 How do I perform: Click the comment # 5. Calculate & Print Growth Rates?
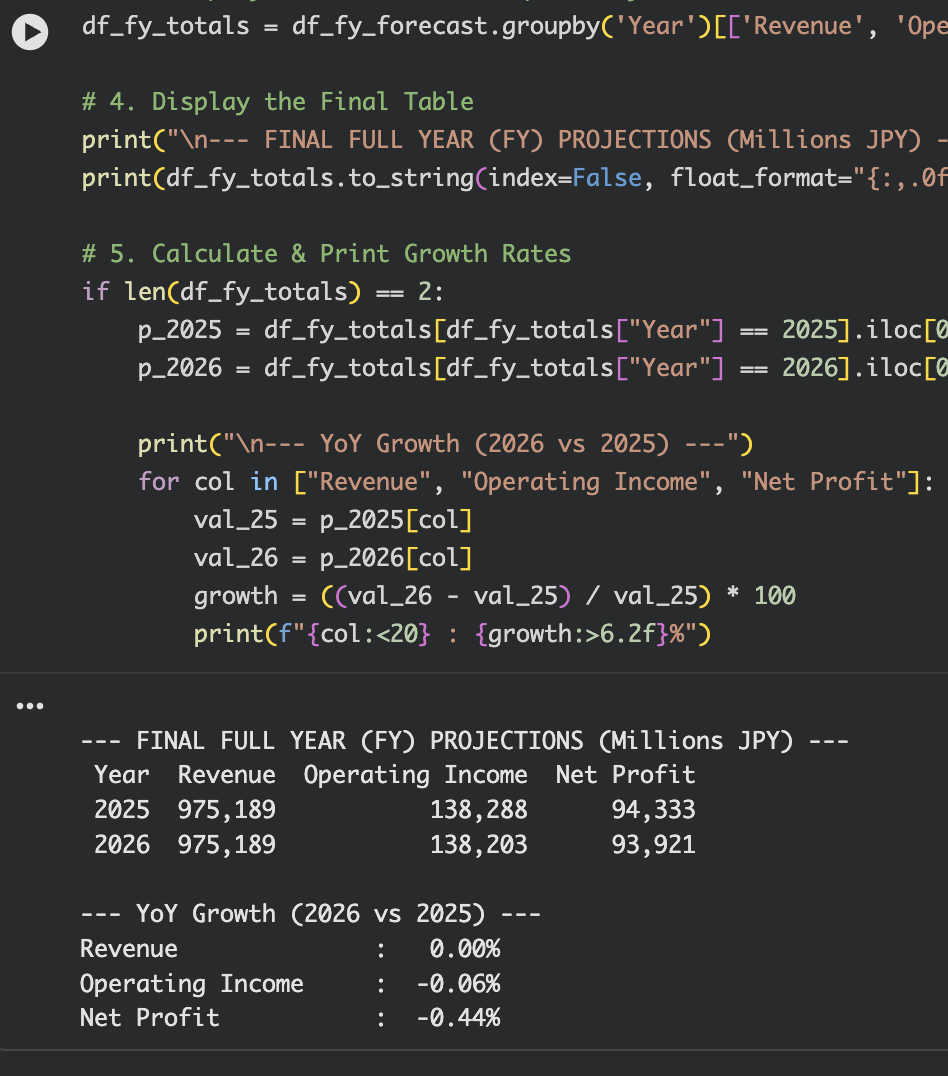tap(326, 253)
